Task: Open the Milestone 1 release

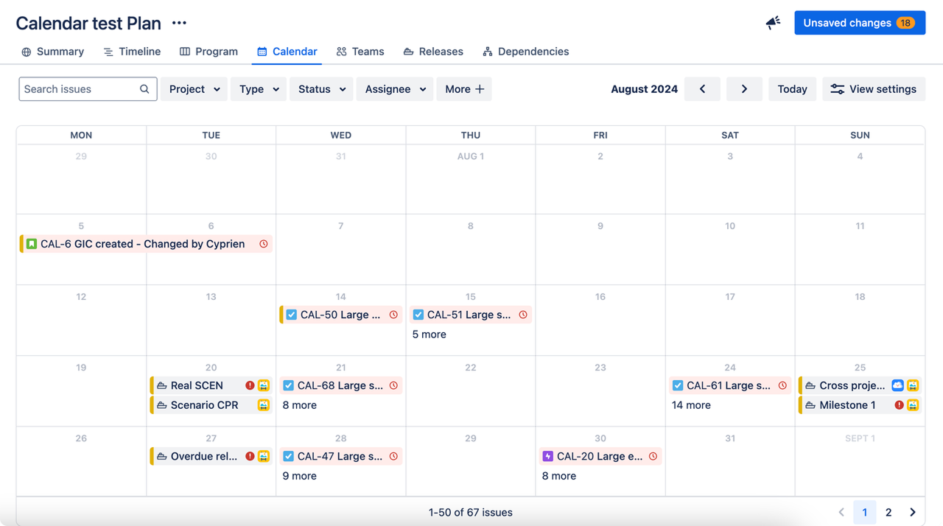Action: pyautogui.click(x=860, y=405)
